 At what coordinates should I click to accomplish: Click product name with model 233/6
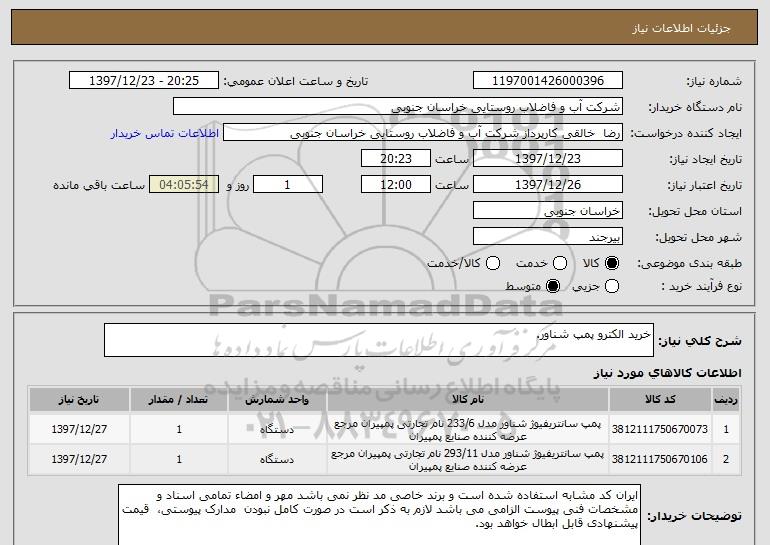coord(468,430)
